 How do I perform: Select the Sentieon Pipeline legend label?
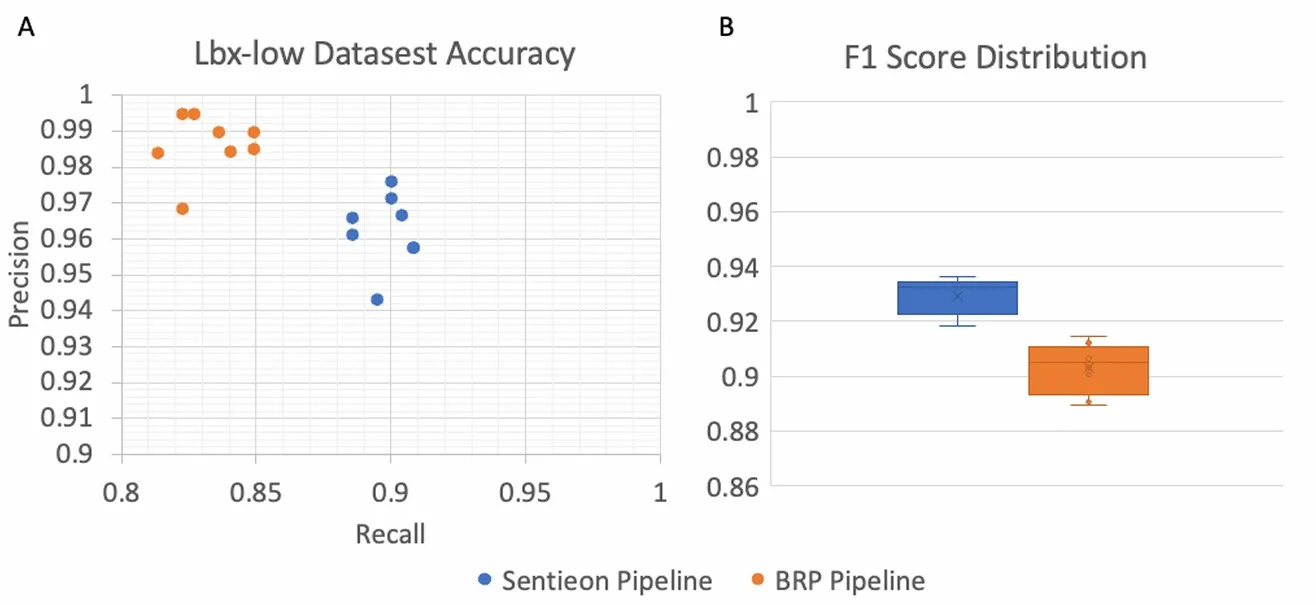click(606, 581)
